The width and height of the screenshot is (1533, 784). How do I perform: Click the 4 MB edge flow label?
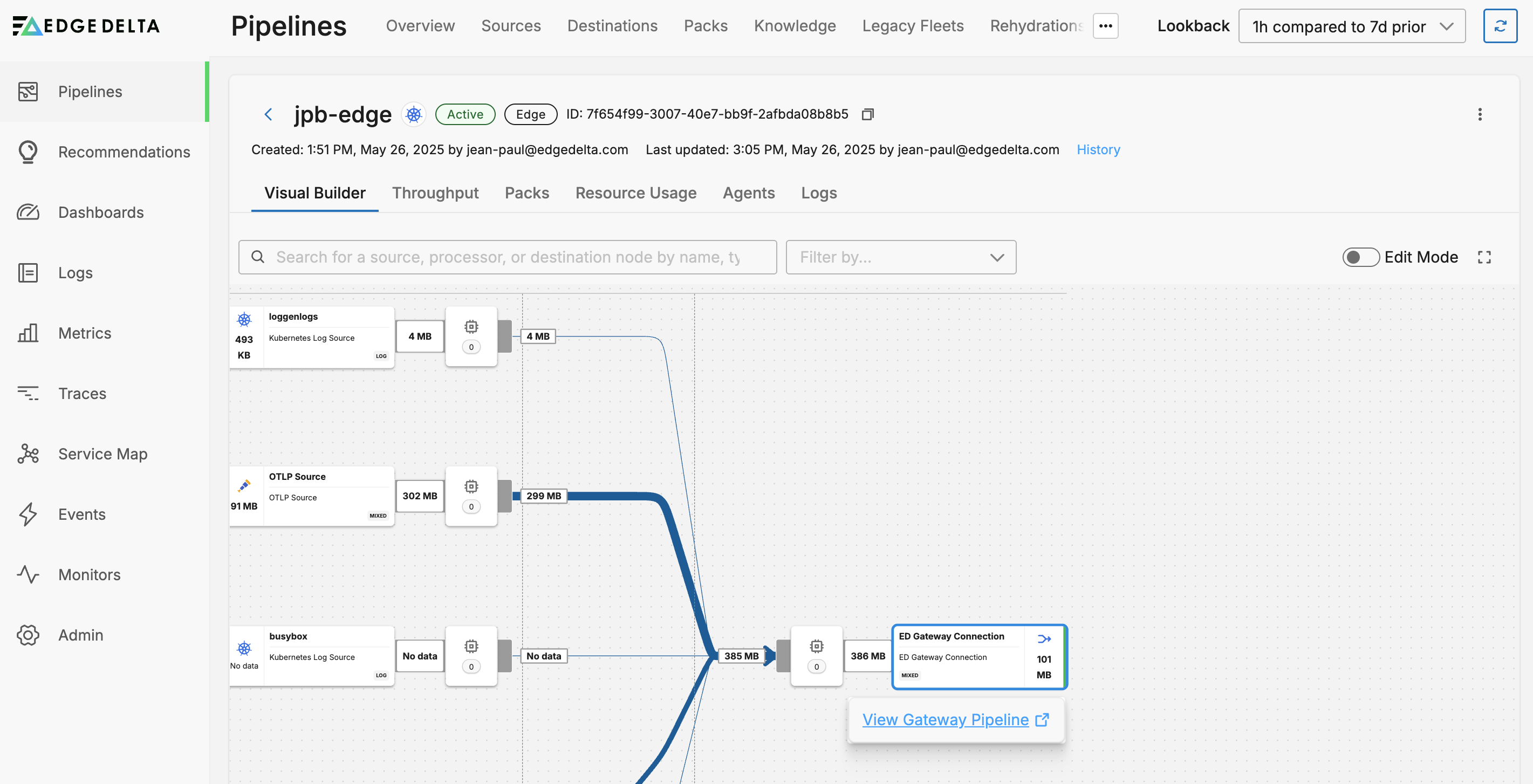[538, 336]
